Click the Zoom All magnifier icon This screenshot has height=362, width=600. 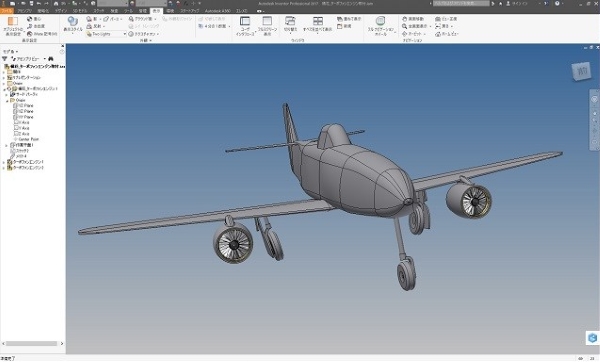click(404, 26)
